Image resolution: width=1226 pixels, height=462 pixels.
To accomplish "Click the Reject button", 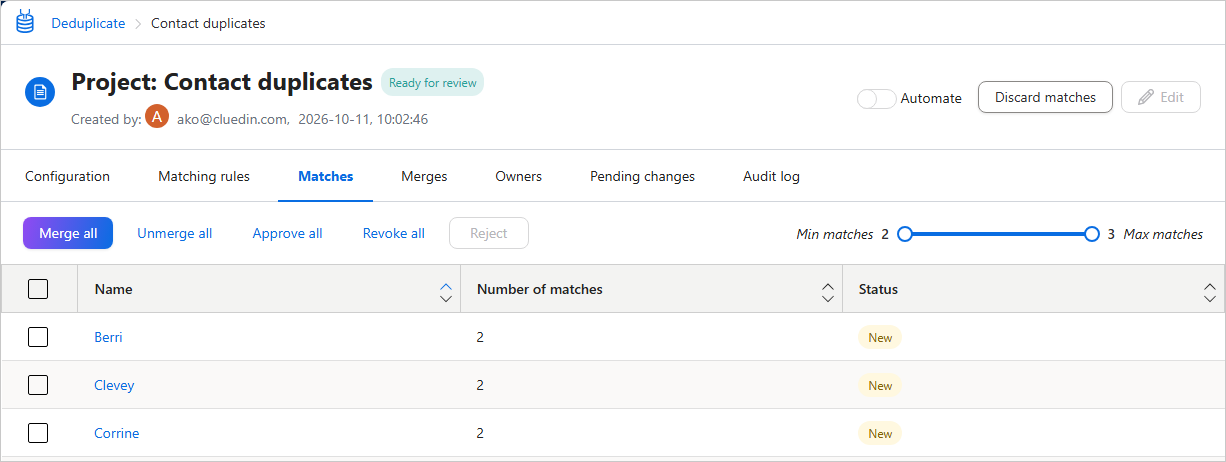I will point(489,233).
